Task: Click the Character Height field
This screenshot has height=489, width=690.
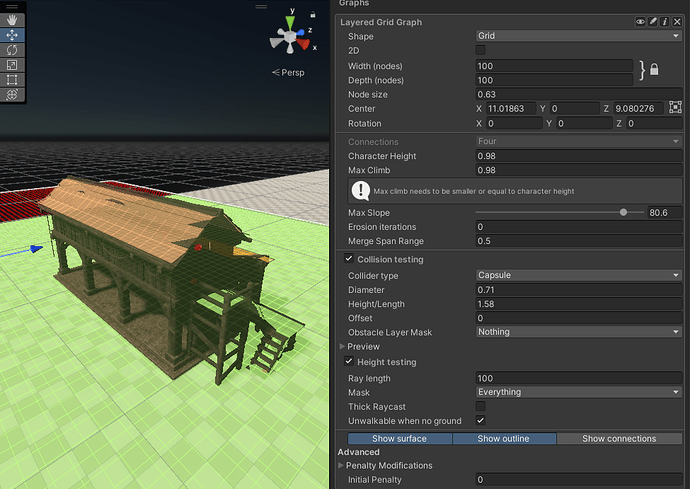Action: tap(579, 156)
